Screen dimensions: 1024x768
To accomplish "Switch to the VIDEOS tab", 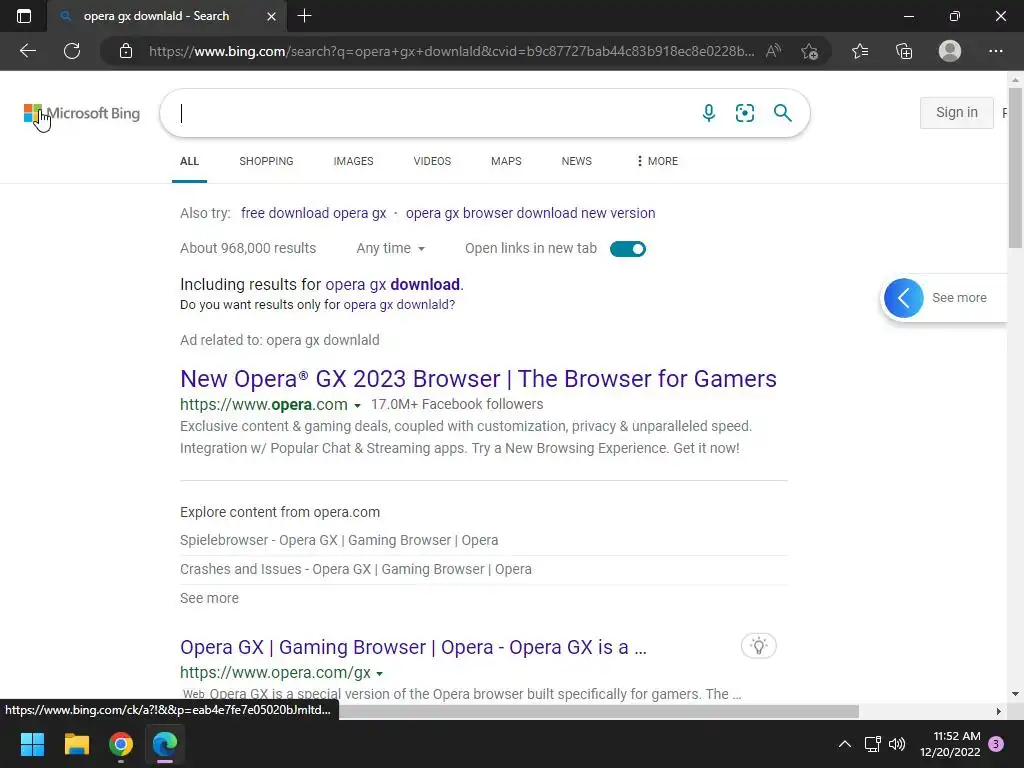I will [432, 161].
